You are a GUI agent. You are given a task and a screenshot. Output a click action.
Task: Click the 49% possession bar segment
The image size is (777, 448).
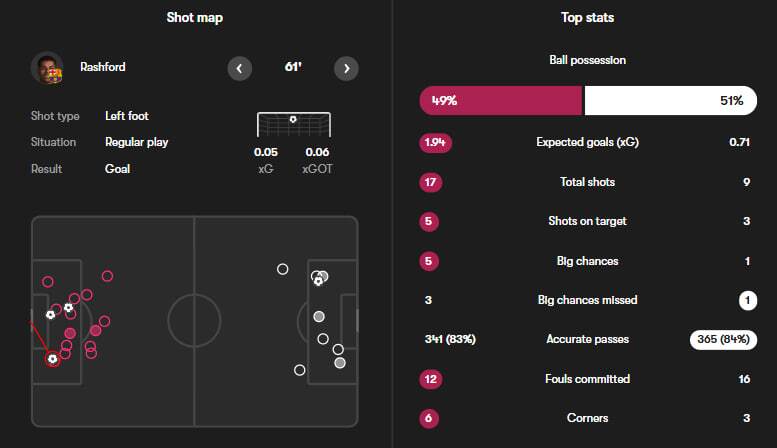(501, 101)
